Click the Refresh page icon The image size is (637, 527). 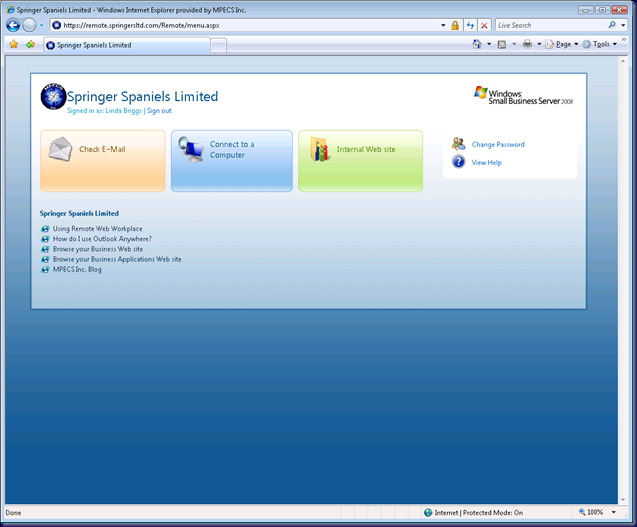coord(470,25)
